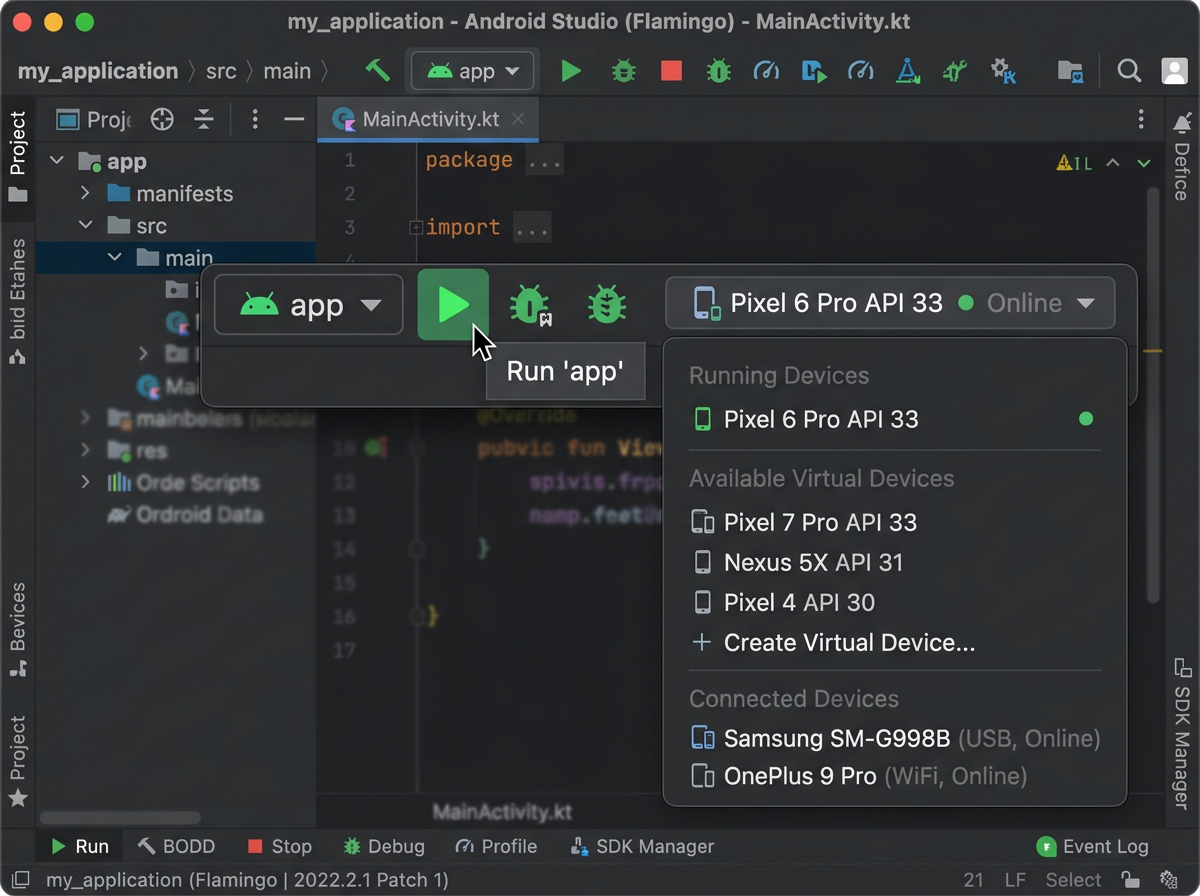
Task: Click the LF line separator in the status bar
Action: pos(1015,880)
